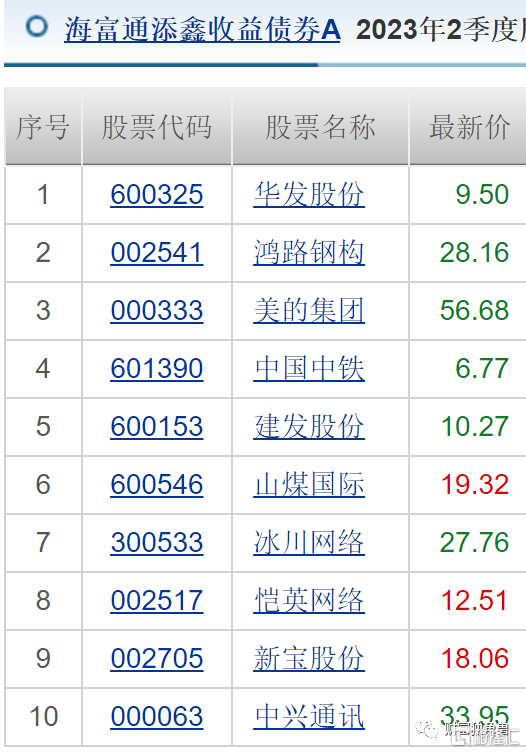
Task: Open stock code 002541 link
Action: coord(157,253)
